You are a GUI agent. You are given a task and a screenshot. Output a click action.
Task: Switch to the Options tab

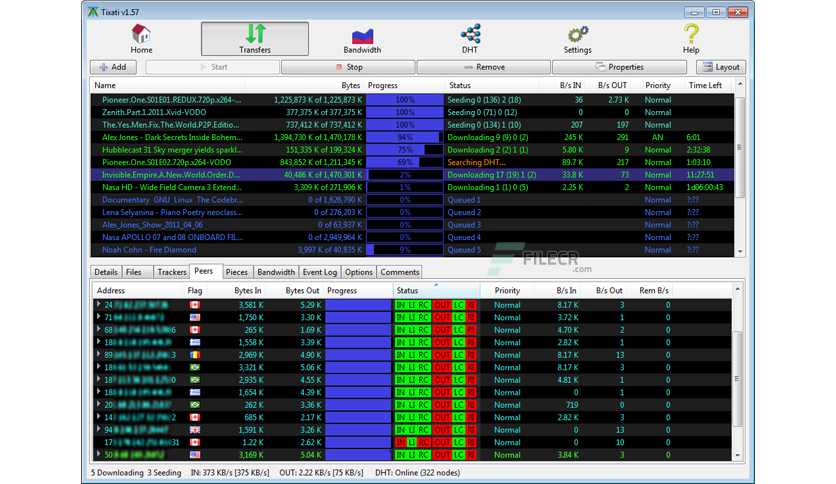[x=358, y=272]
